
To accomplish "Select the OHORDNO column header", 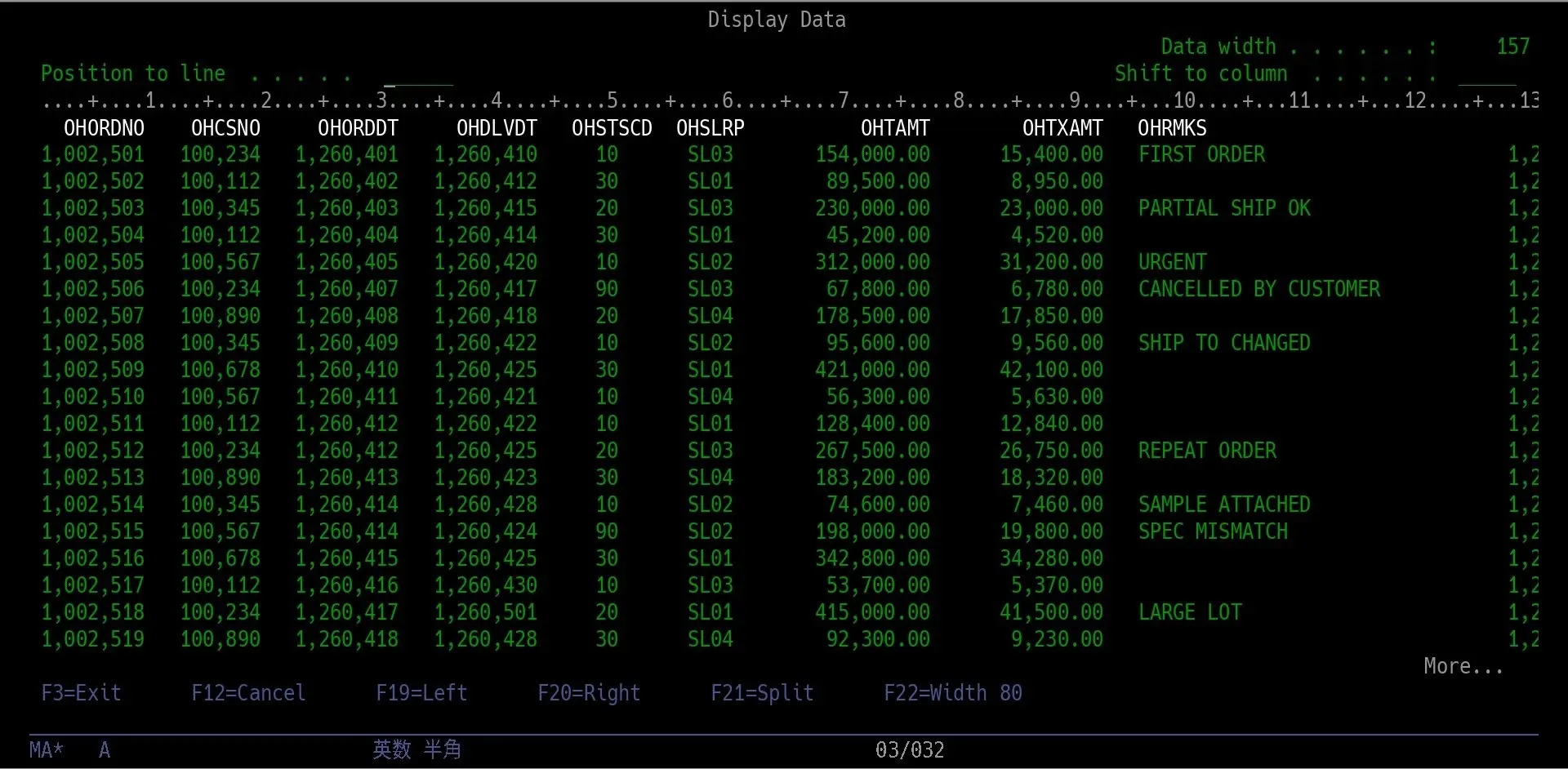I will click(x=104, y=127).
